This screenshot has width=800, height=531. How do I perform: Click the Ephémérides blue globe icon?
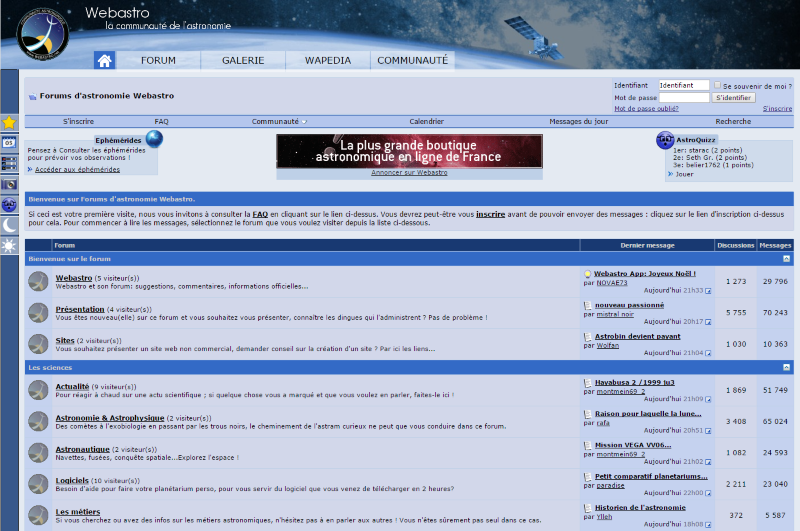[155, 138]
